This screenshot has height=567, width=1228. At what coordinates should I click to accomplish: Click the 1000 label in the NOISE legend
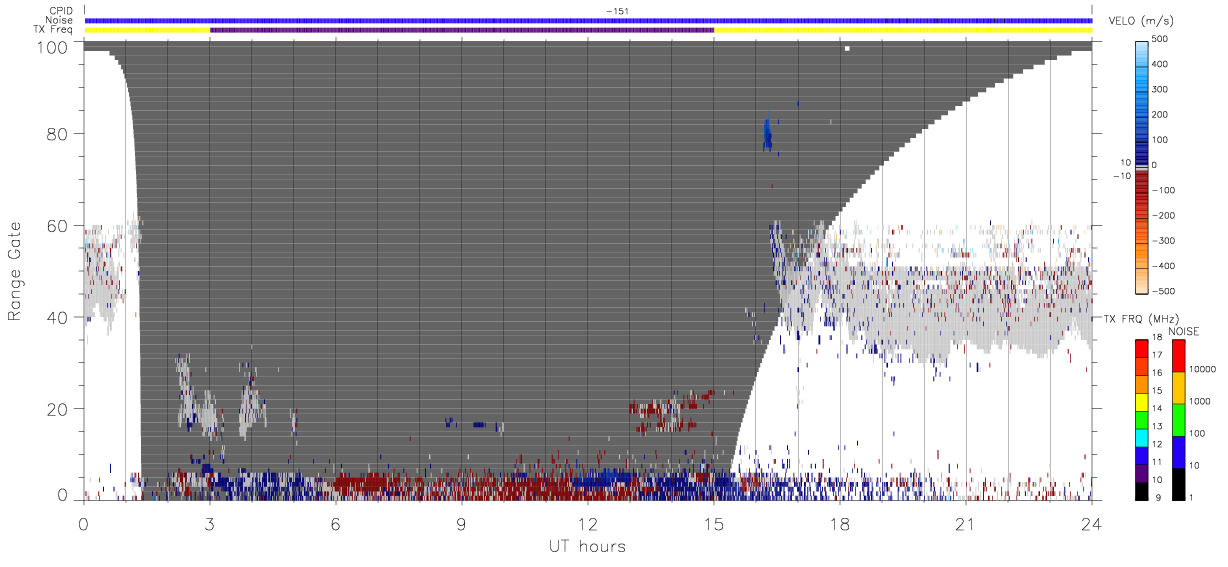[1199, 401]
